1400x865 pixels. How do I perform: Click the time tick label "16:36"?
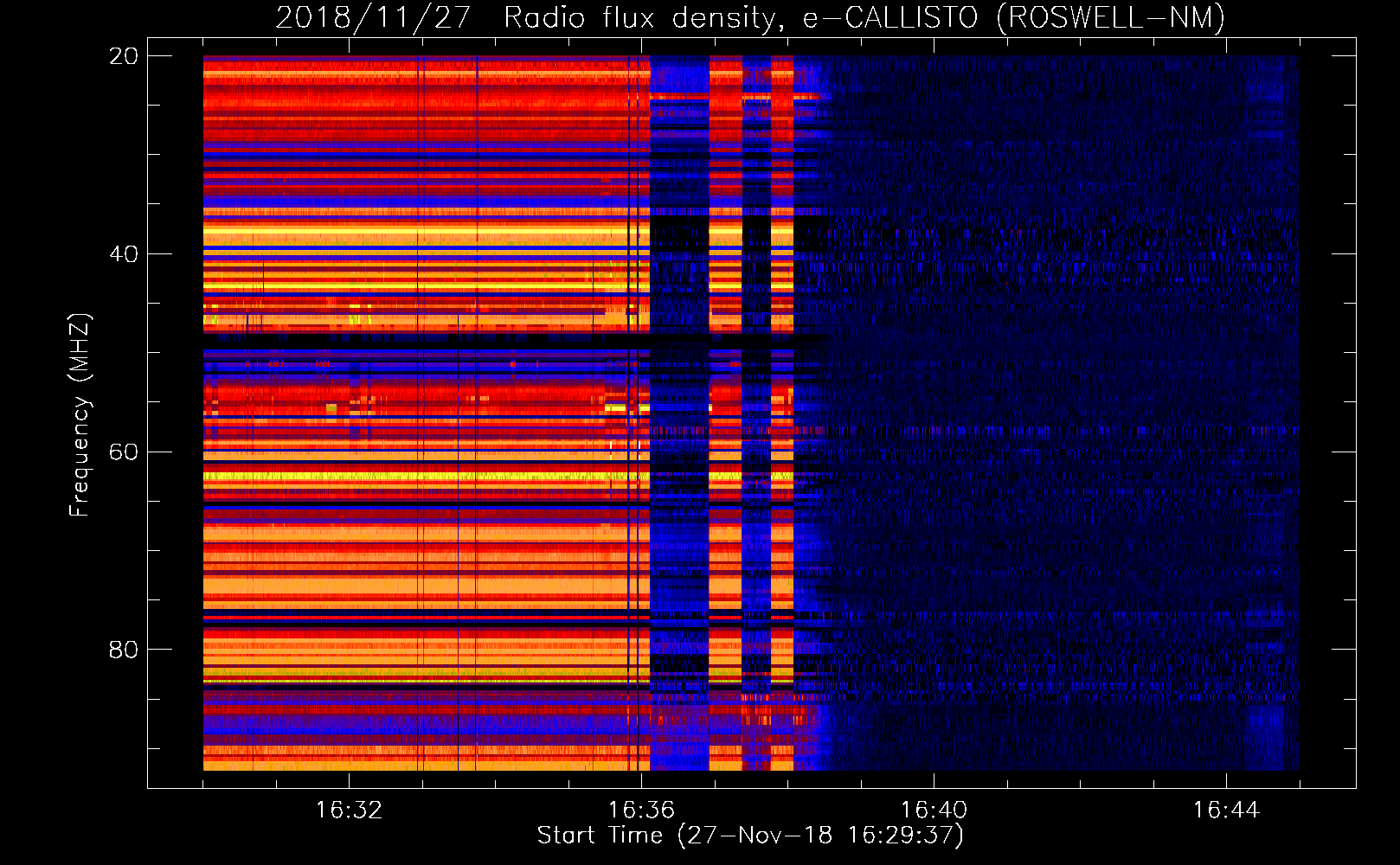(x=641, y=810)
